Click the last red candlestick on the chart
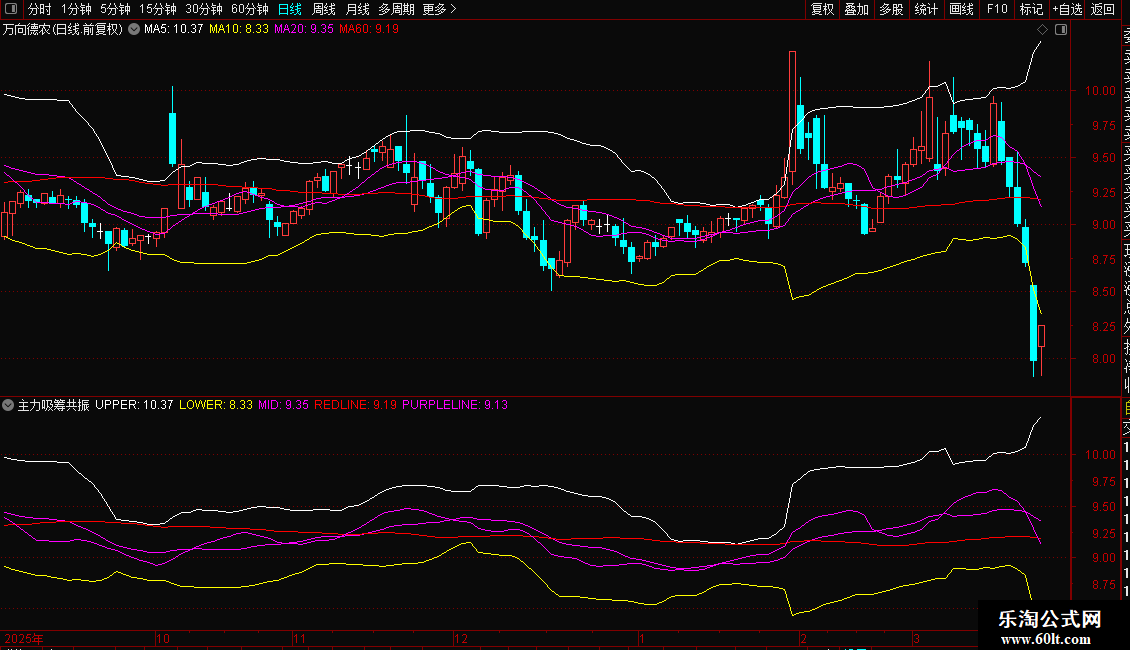Viewport: 1130px width, 650px height. pyautogui.click(x=1042, y=336)
